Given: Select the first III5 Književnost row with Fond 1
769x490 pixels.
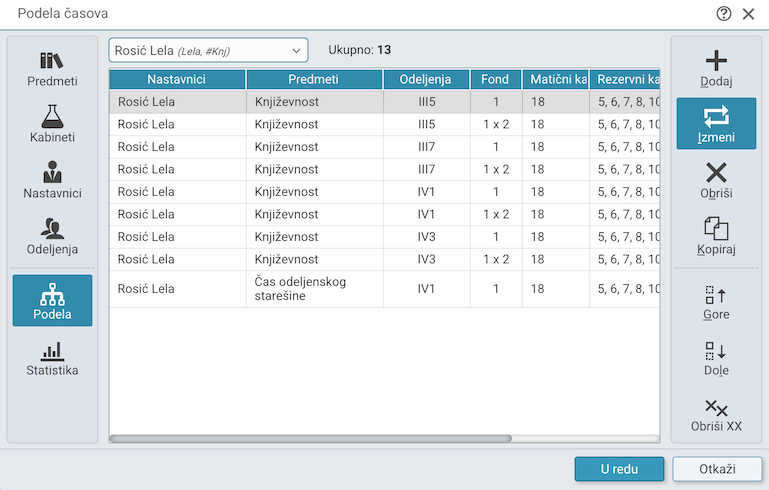Looking at the screenshot, I should 384,102.
